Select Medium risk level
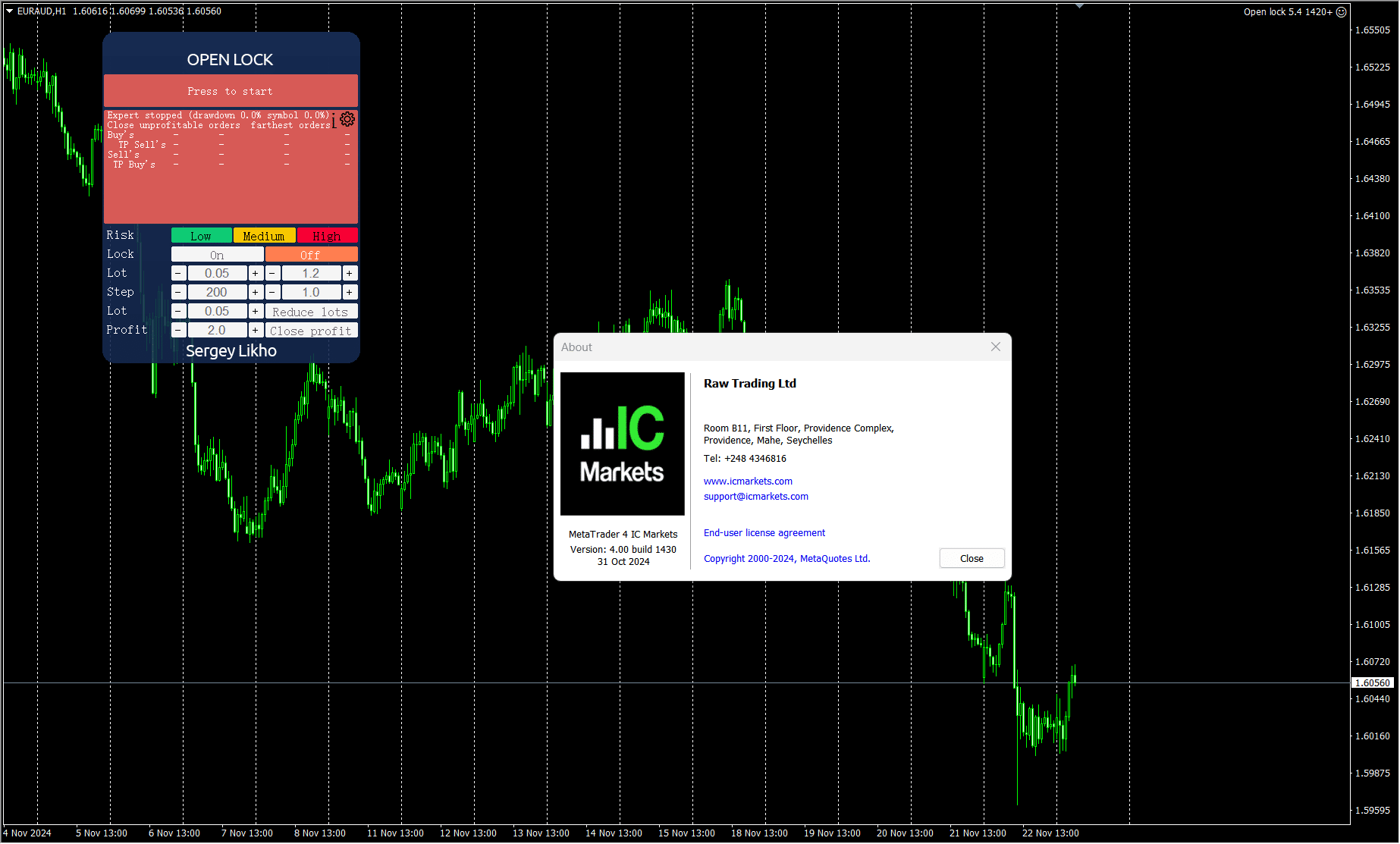The height and width of the screenshot is (844, 1400). (x=264, y=236)
